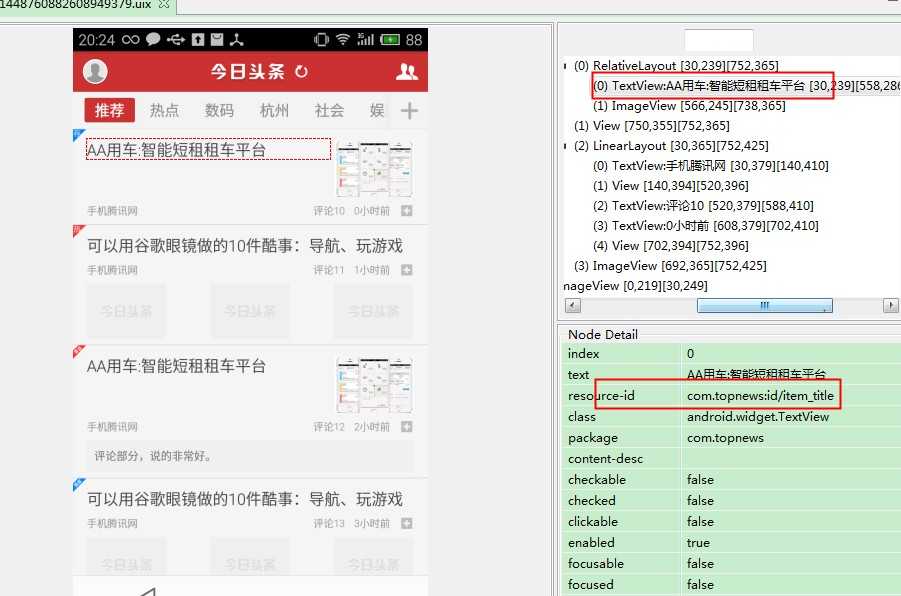The image size is (901, 596).
Task: Open the 杭州 channel tab
Action: (x=274, y=110)
